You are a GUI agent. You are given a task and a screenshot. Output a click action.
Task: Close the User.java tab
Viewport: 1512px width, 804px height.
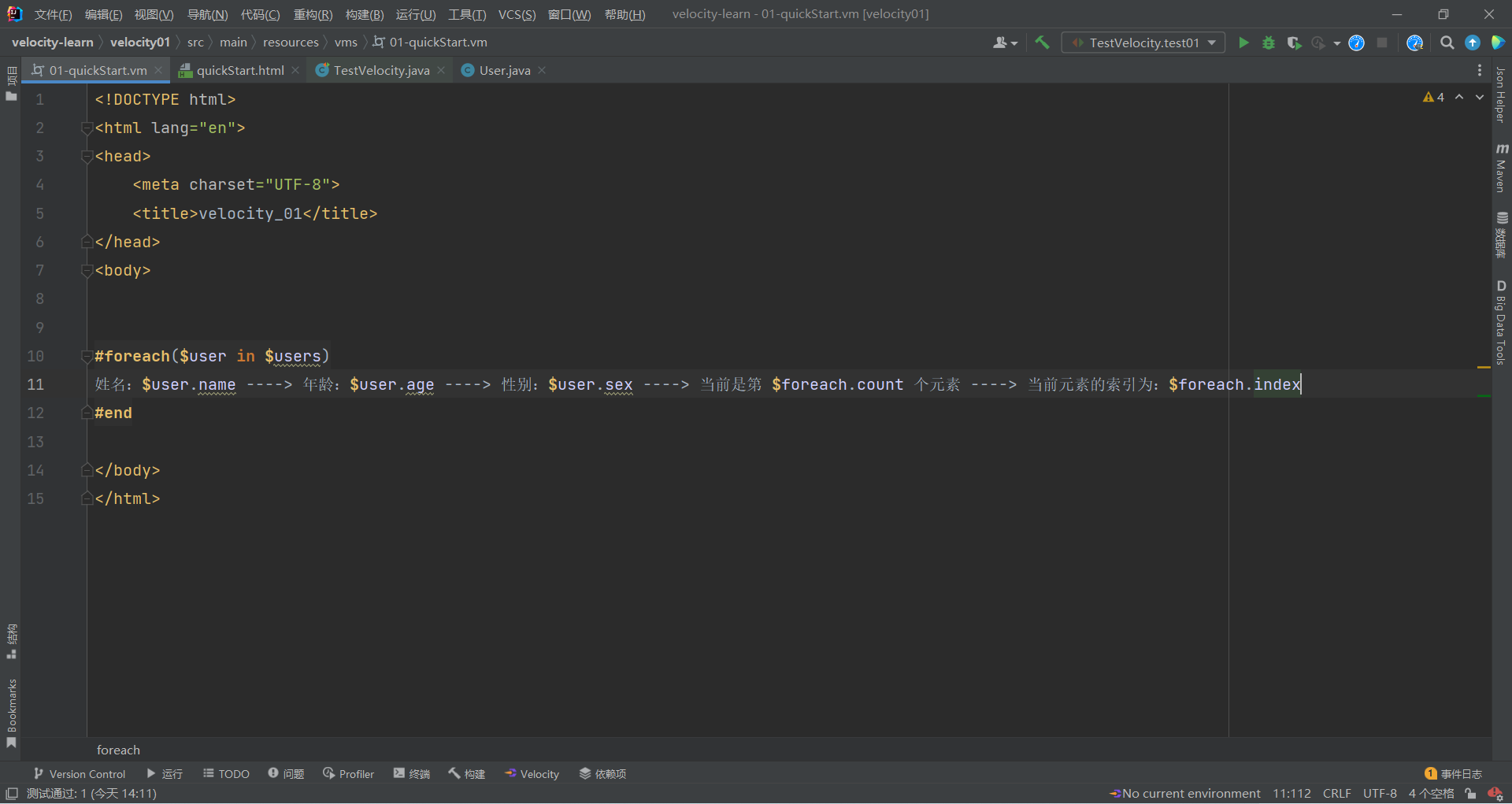click(x=542, y=70)
